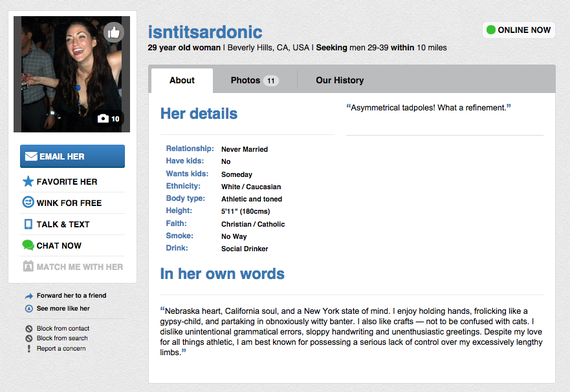Click the smiley wink icon

tap(28, 202)
